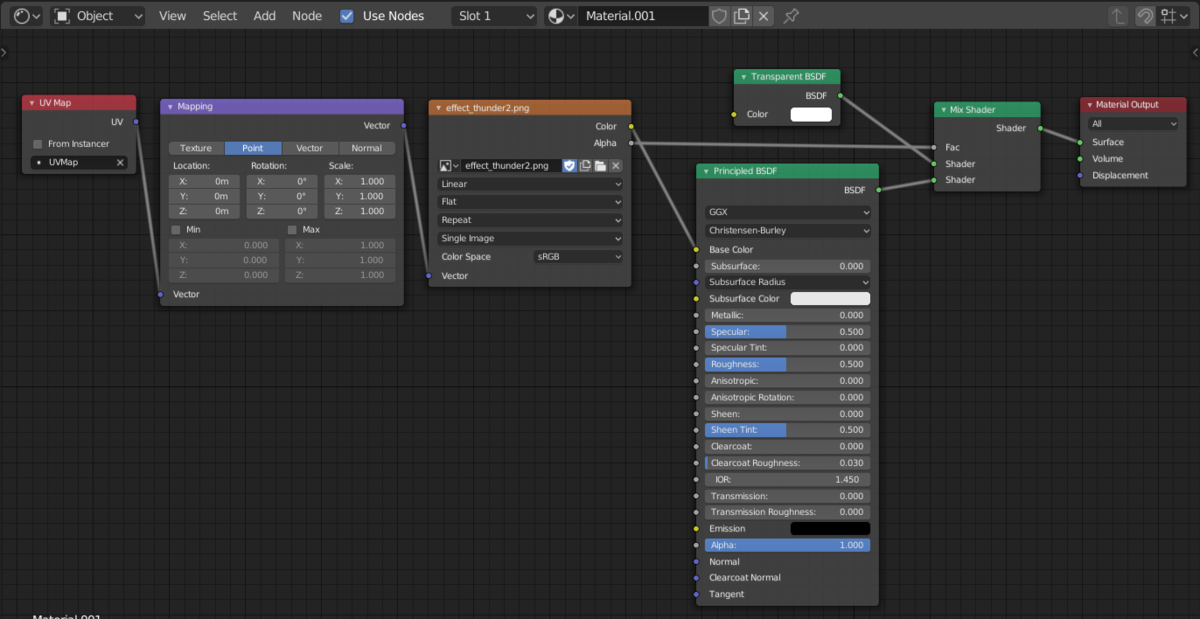Screen dimensions: 1200x619
Task: Collapse the Principled BSDF node
Action: tap(706, 172)
